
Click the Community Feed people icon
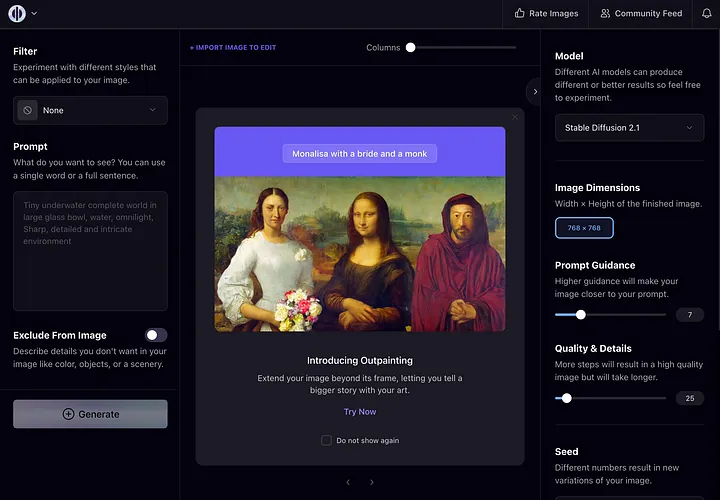pos(605,13)
